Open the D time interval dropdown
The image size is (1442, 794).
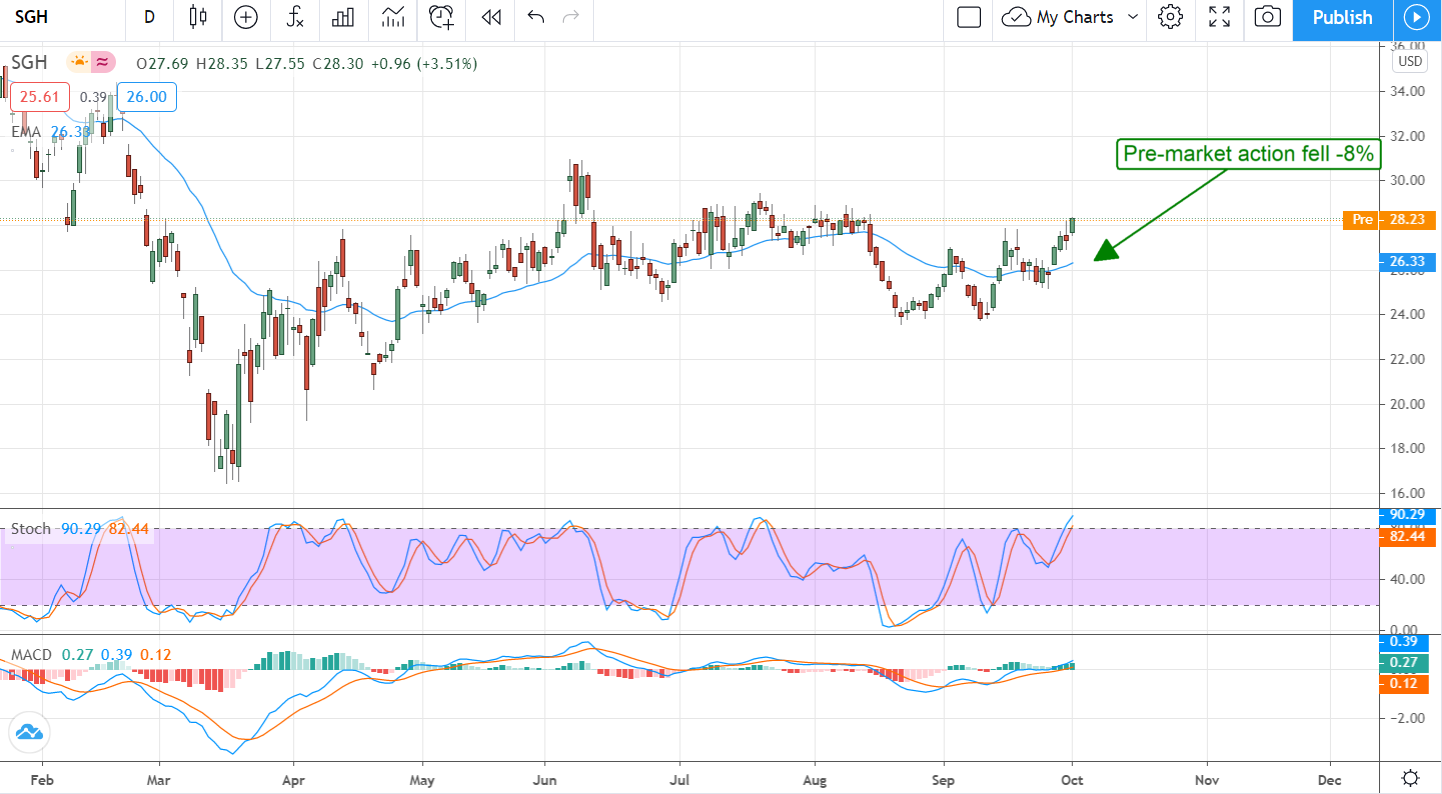point(149,17)
